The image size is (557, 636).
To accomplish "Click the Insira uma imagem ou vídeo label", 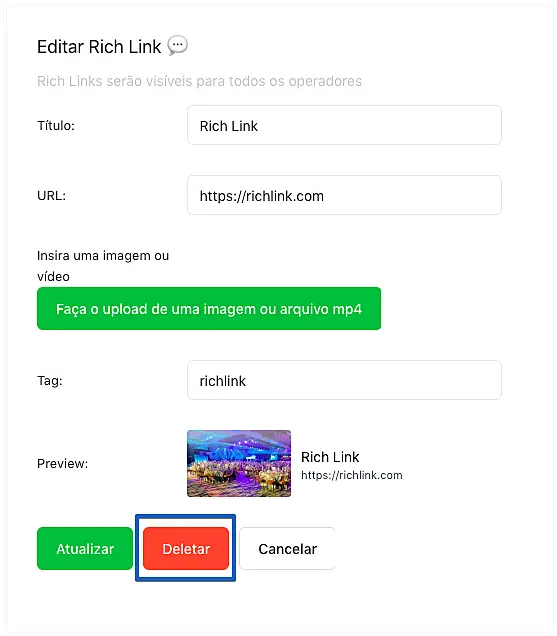I will tap(103, 266).
